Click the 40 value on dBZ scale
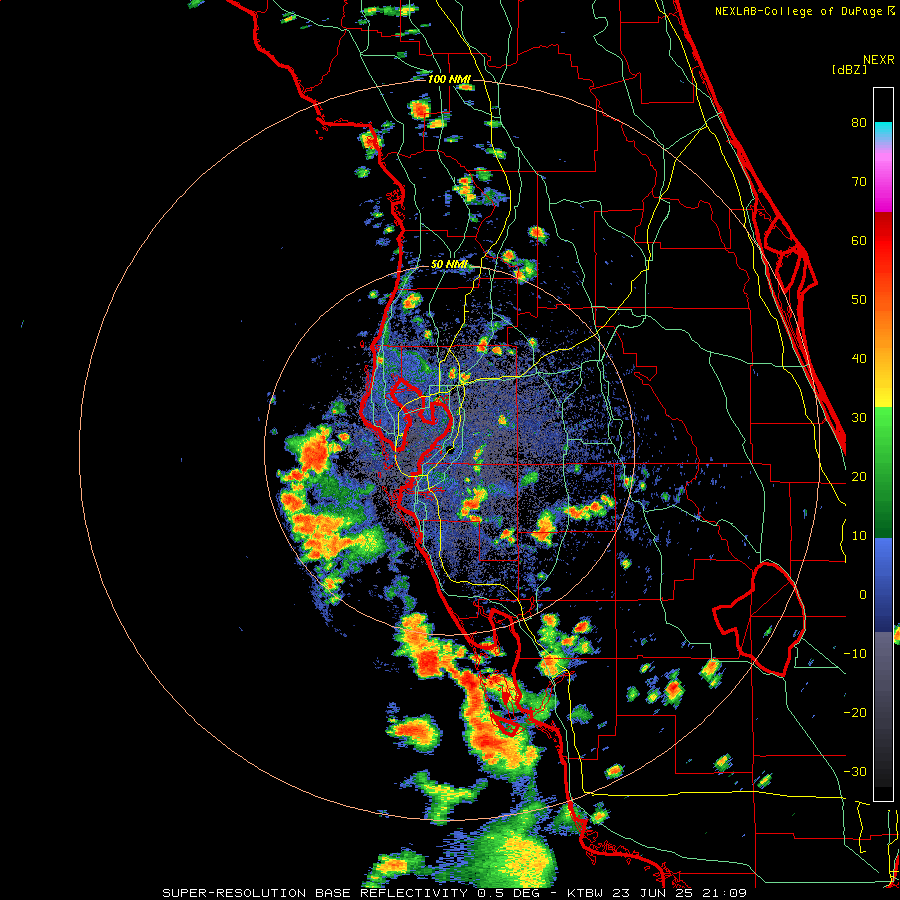Viewport: 900px width, 900px height. (x=859, y=359)
